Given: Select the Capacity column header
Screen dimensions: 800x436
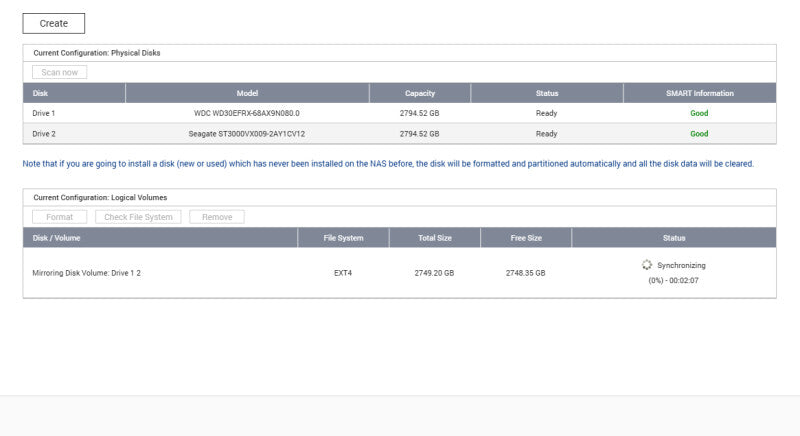Looking at the screenshot, I should [x=420, y=93].
